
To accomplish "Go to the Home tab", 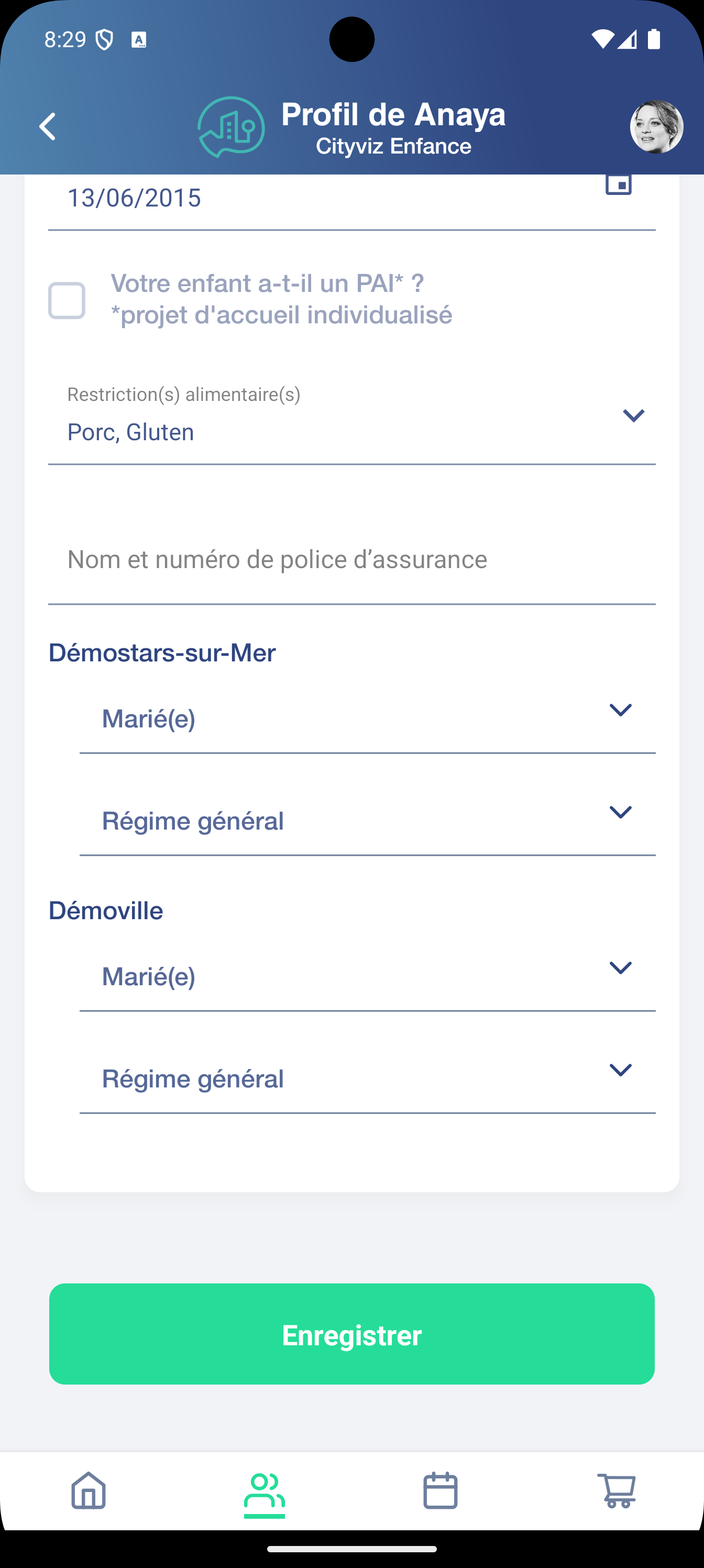I will pyautogui.click(x=89, y=1490).
